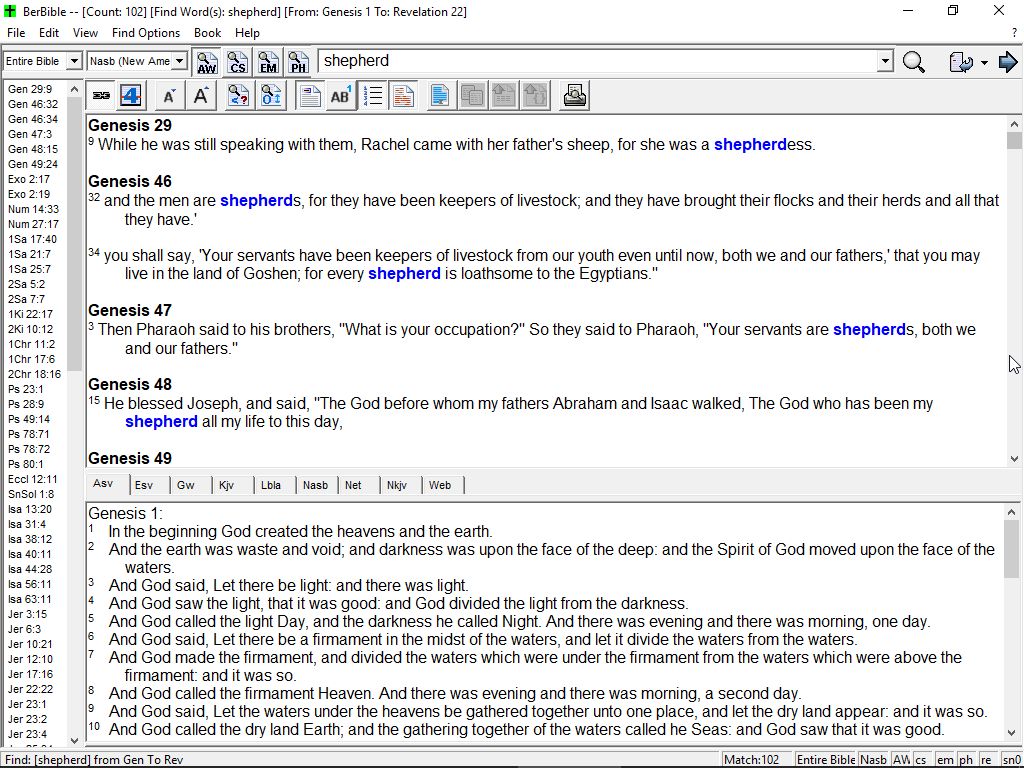
Task: Click the grayed copy pages icon
Action: [x=472, y=96]
